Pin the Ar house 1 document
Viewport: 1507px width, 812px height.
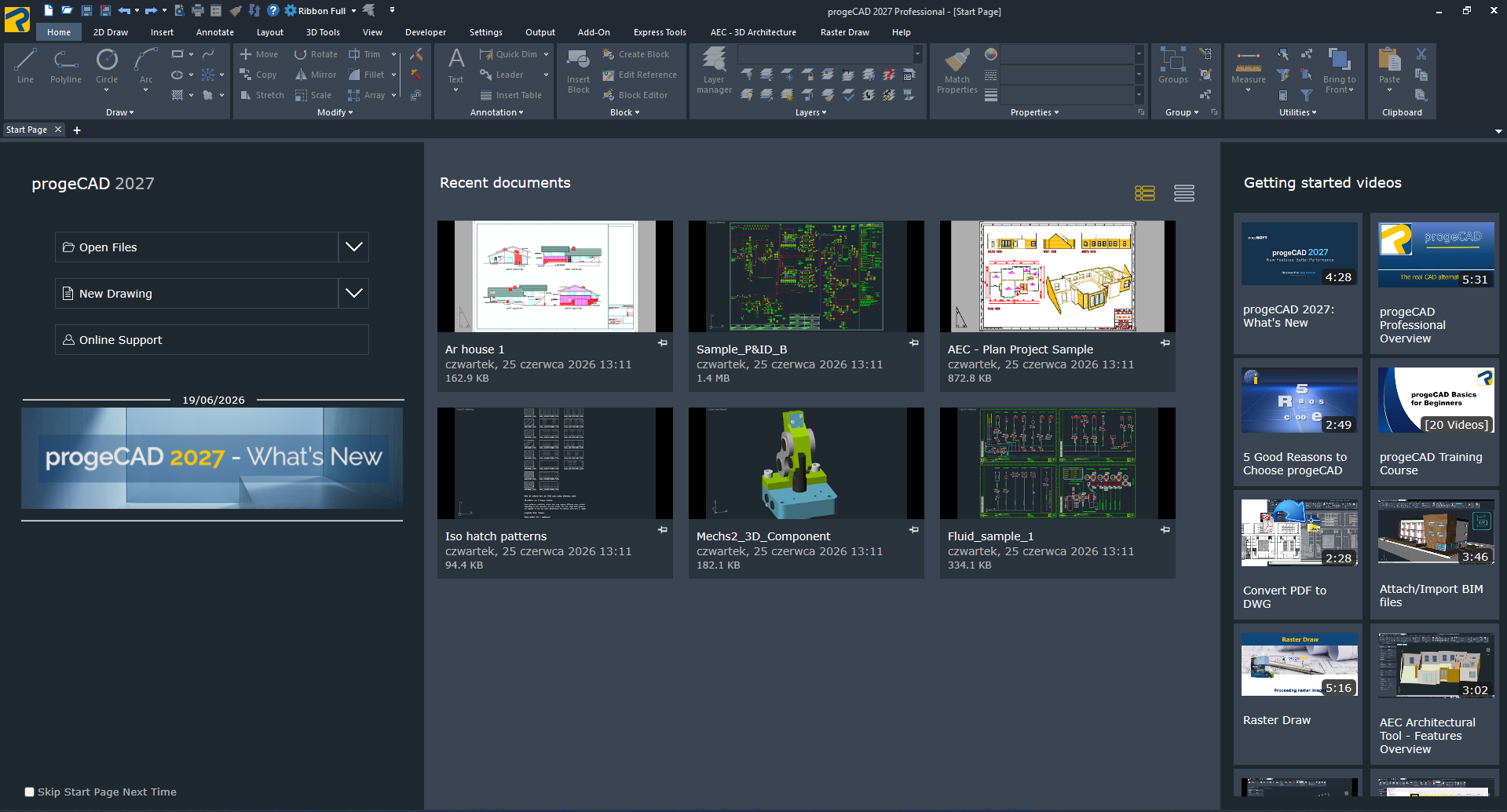(663, 343)
